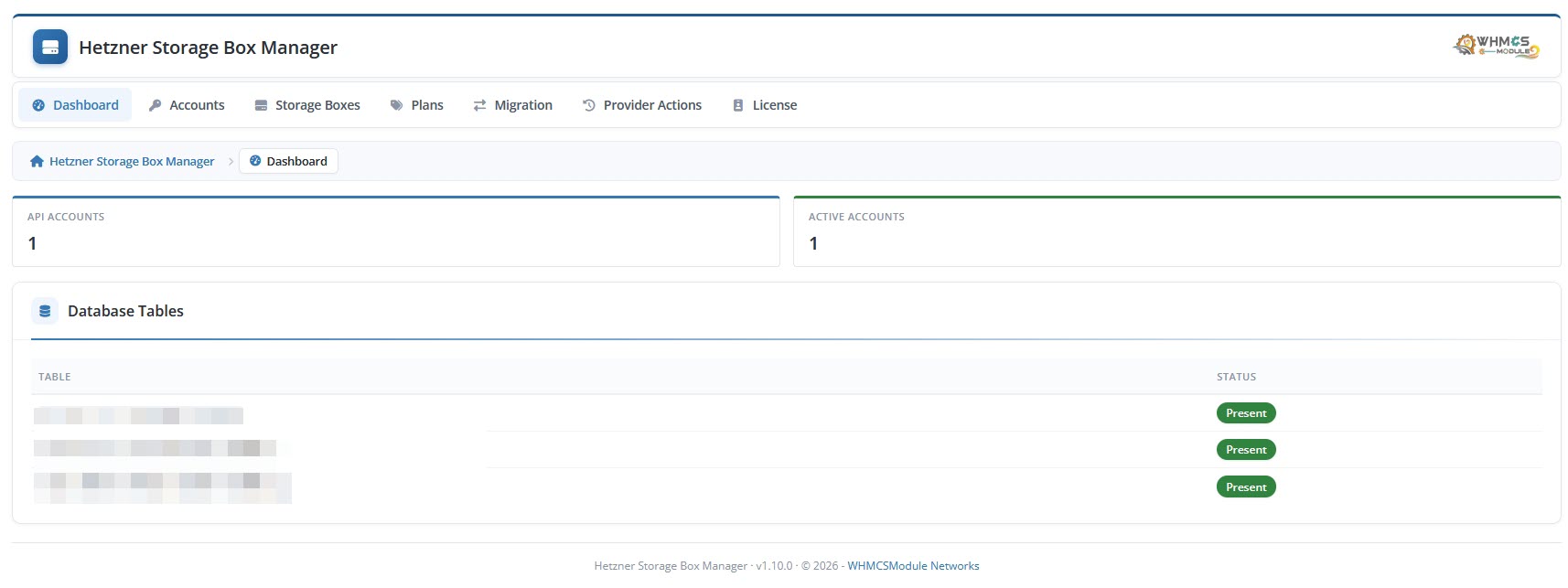Screen dimensions: 1568x588
Task: Switch to Storage Boxes tab
Action: coord(307,105)
